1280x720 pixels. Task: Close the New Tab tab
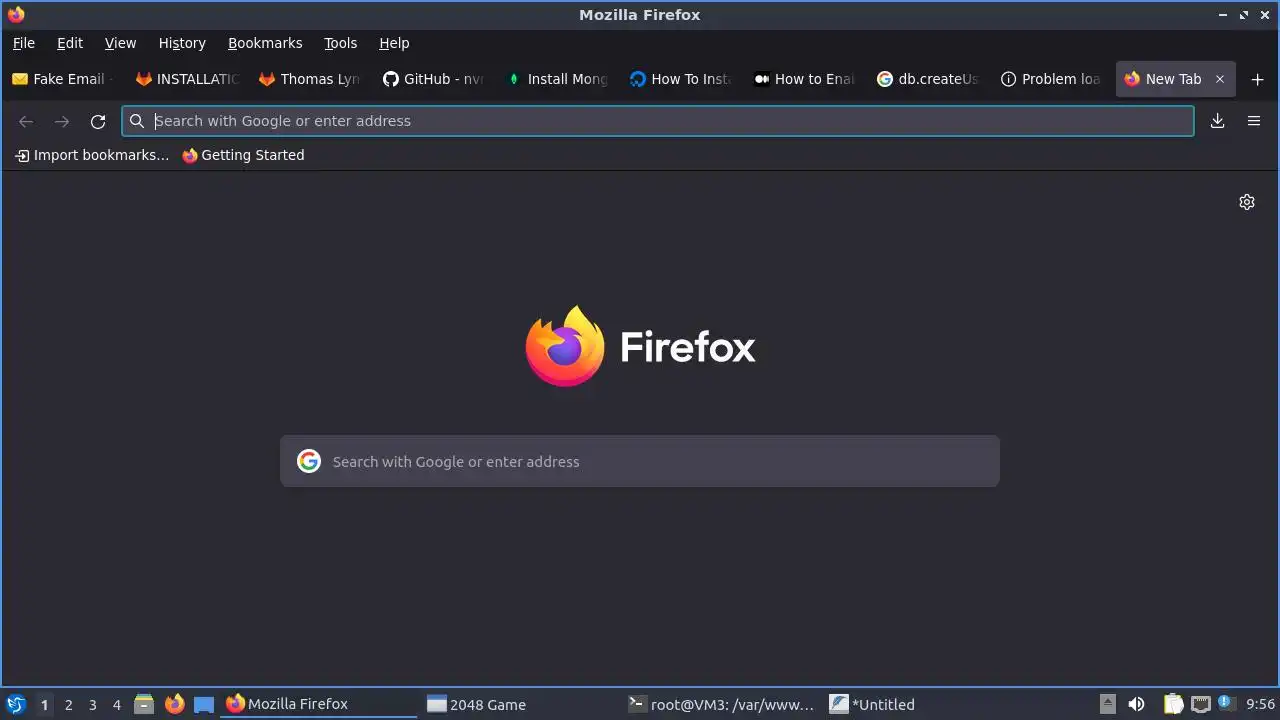pyautogui.click(x=1220, y=79)
